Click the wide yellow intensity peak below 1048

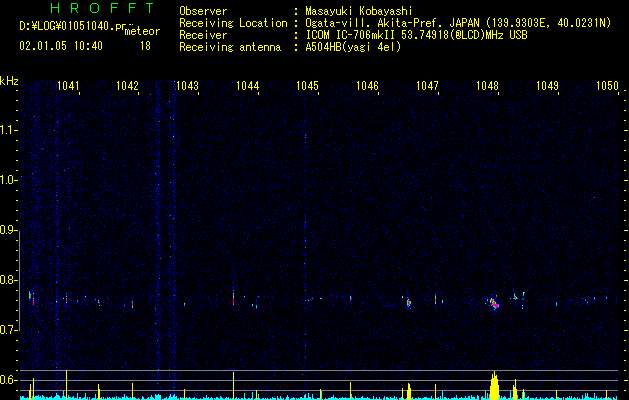point(494,386)
